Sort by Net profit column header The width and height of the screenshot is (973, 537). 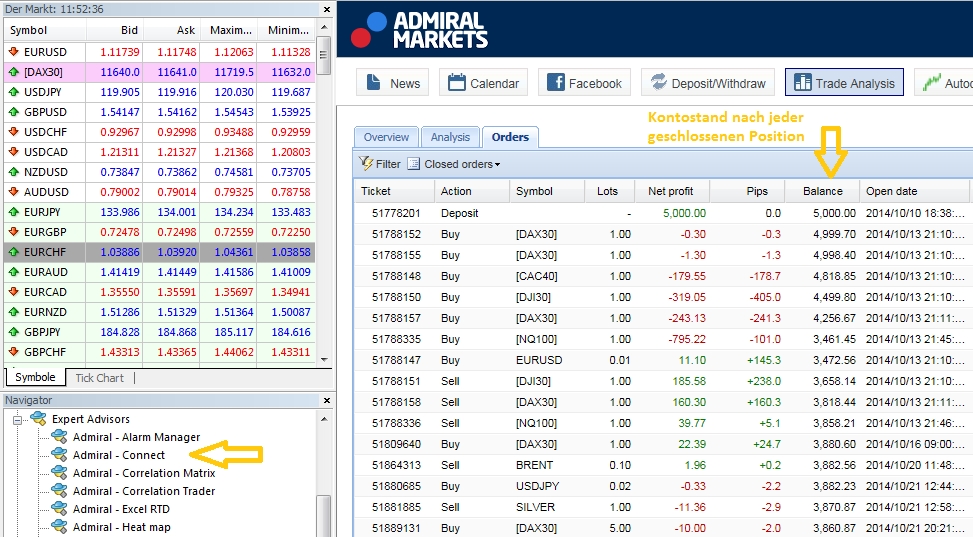[x=670, y=191]
